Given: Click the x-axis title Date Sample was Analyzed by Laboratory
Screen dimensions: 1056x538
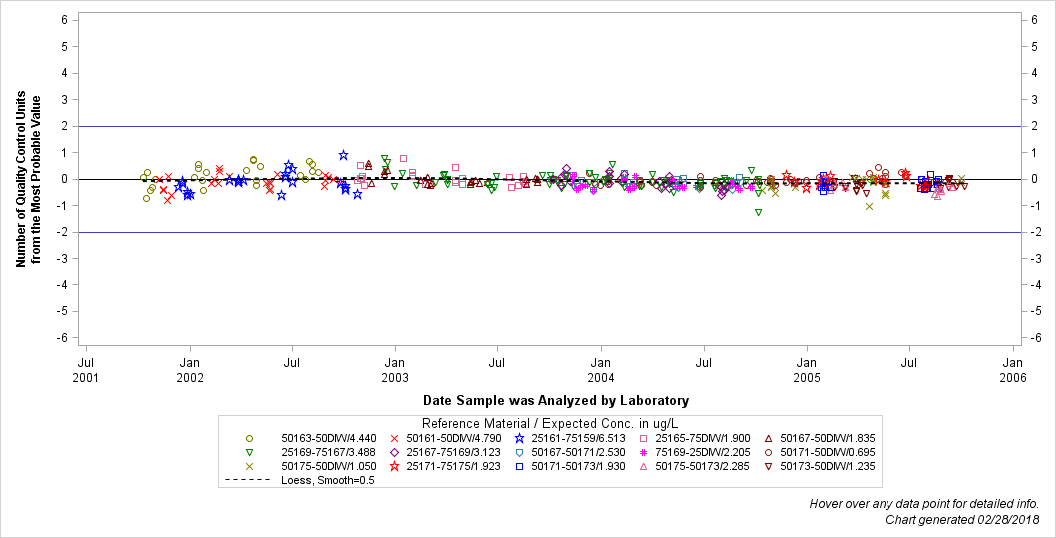Looking at the screenshot, I should point(556,401).
